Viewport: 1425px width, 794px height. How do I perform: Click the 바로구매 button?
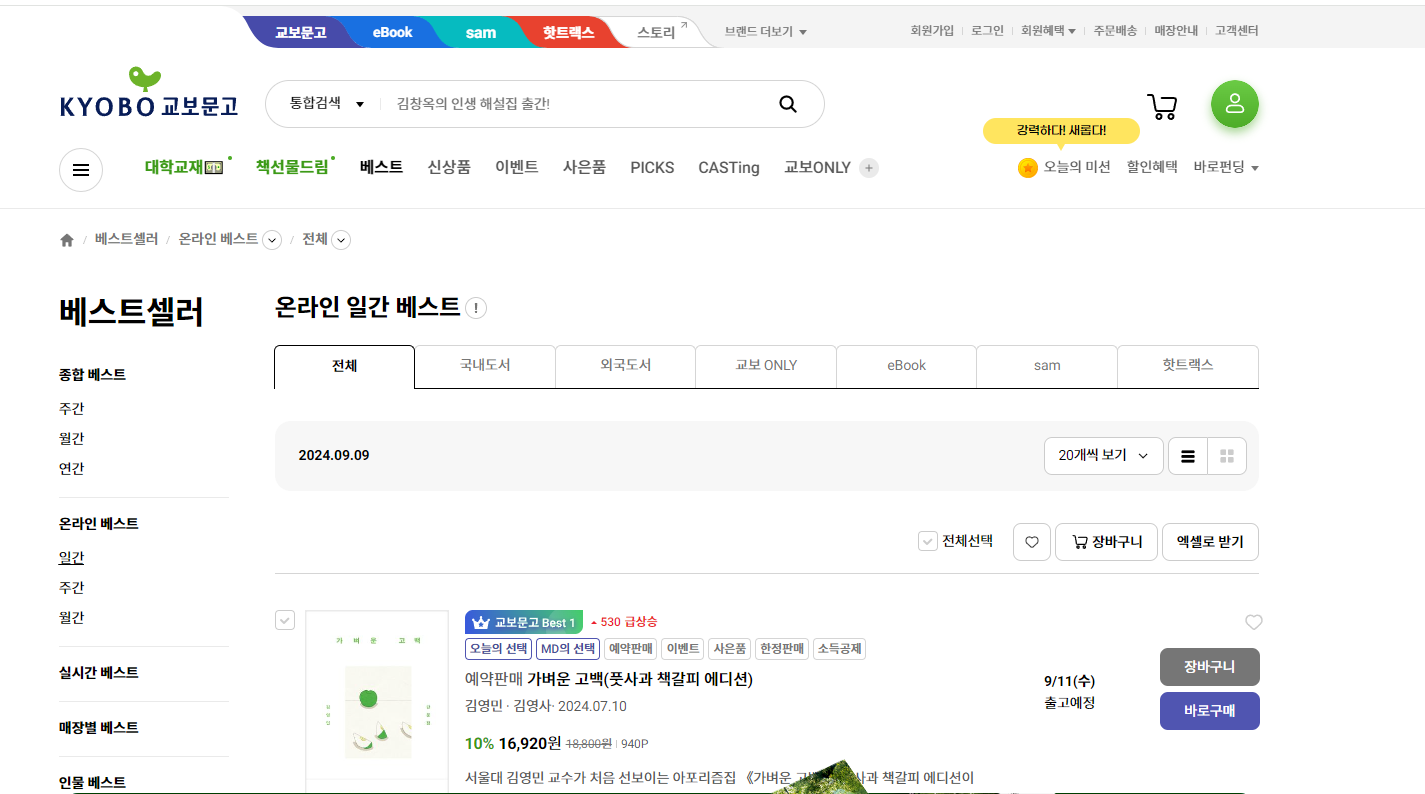1210,711
